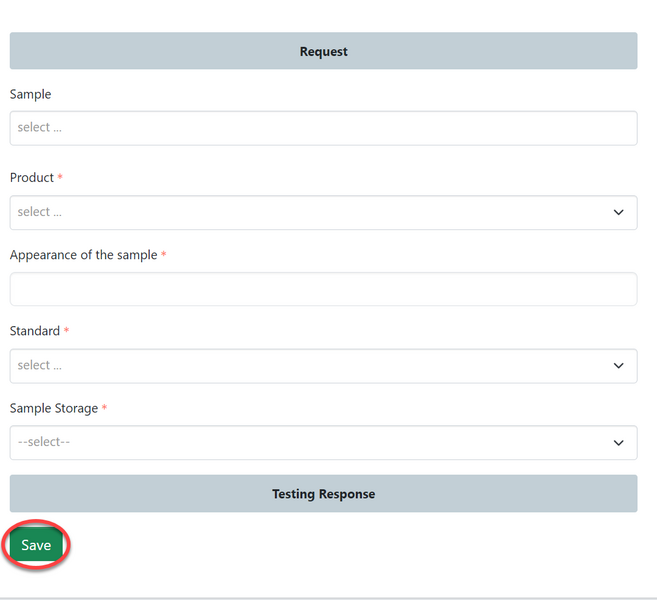Click the green Save button

36,545
